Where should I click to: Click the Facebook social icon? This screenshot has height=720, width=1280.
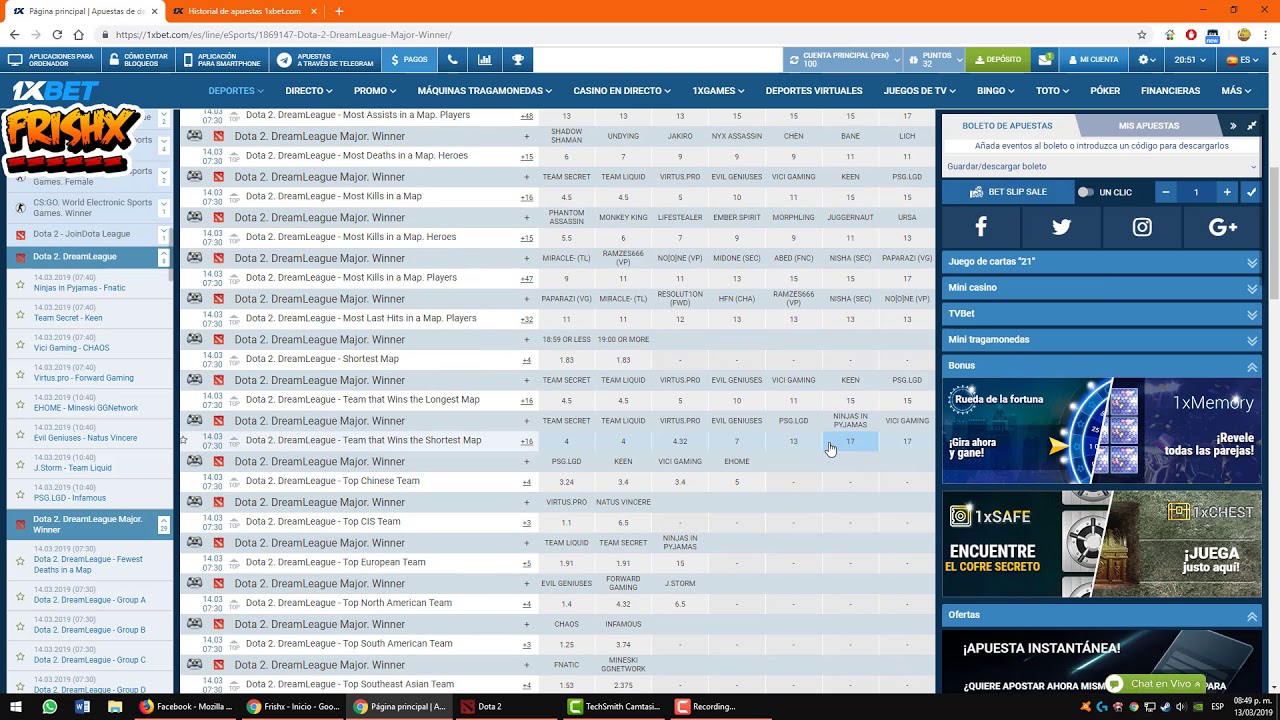(x=981, y=228)
